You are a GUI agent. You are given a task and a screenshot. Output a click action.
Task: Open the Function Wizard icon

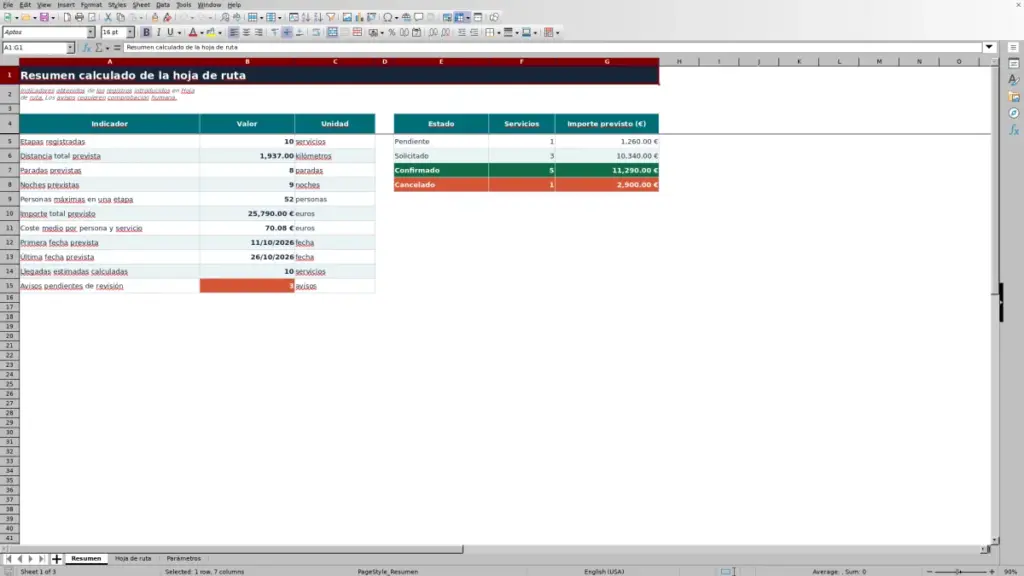[86, 48]
